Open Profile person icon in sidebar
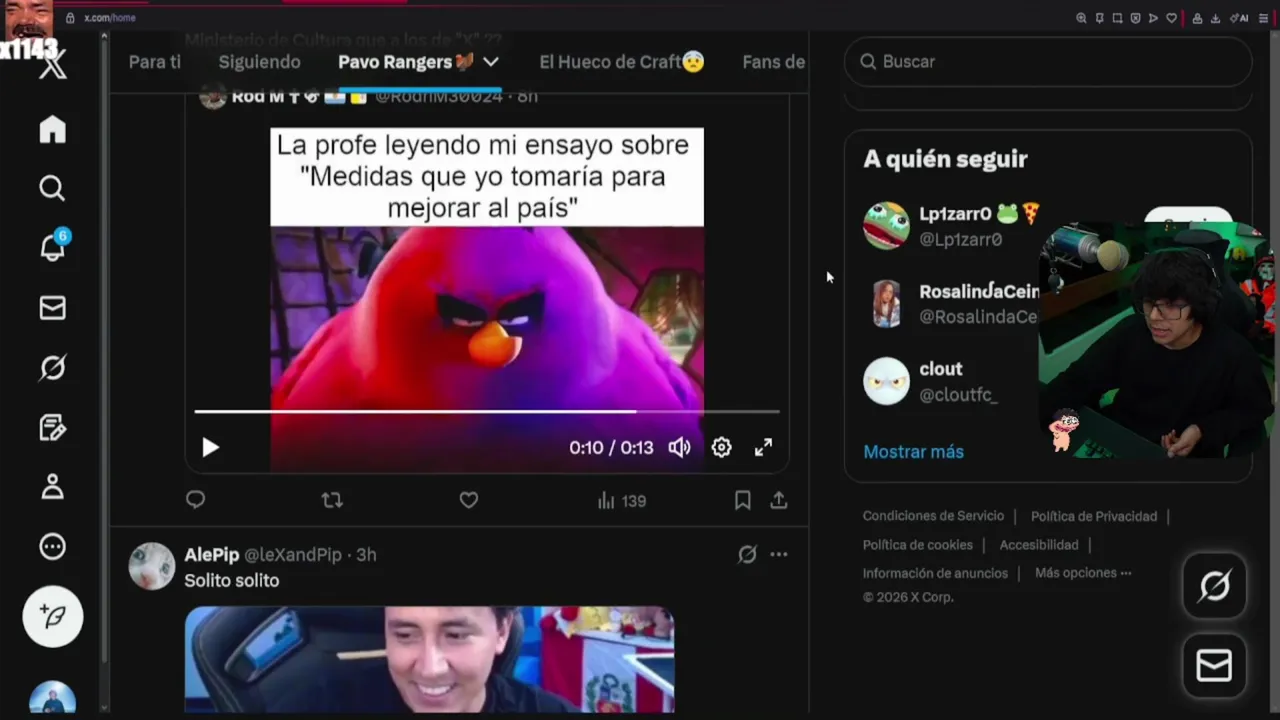 click(x=52, y=487)
